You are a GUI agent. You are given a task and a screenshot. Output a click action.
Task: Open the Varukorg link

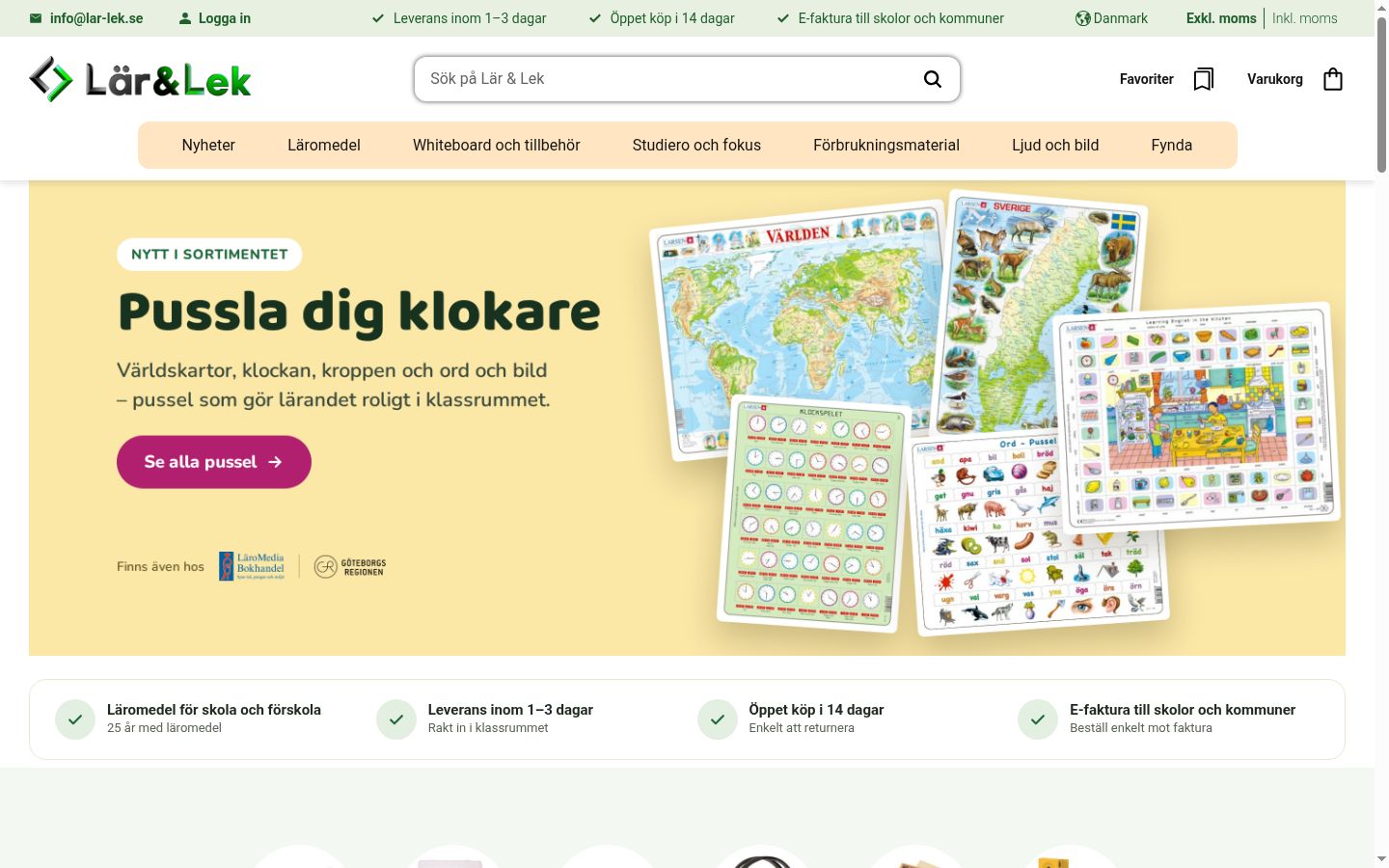(x=1275, y=79)
